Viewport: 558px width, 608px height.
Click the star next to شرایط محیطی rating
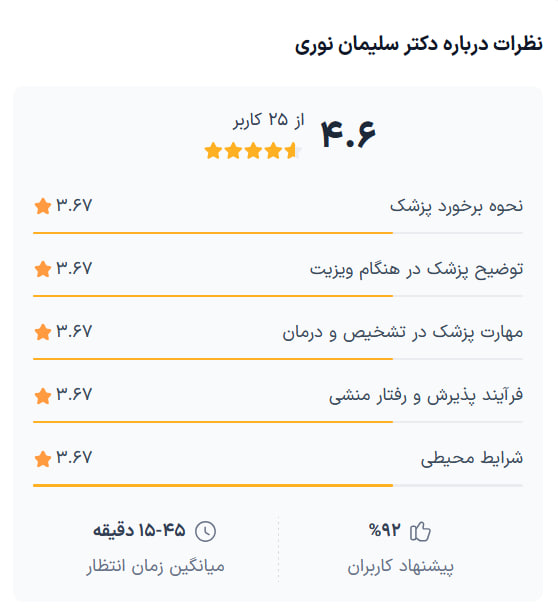[43, 459]
